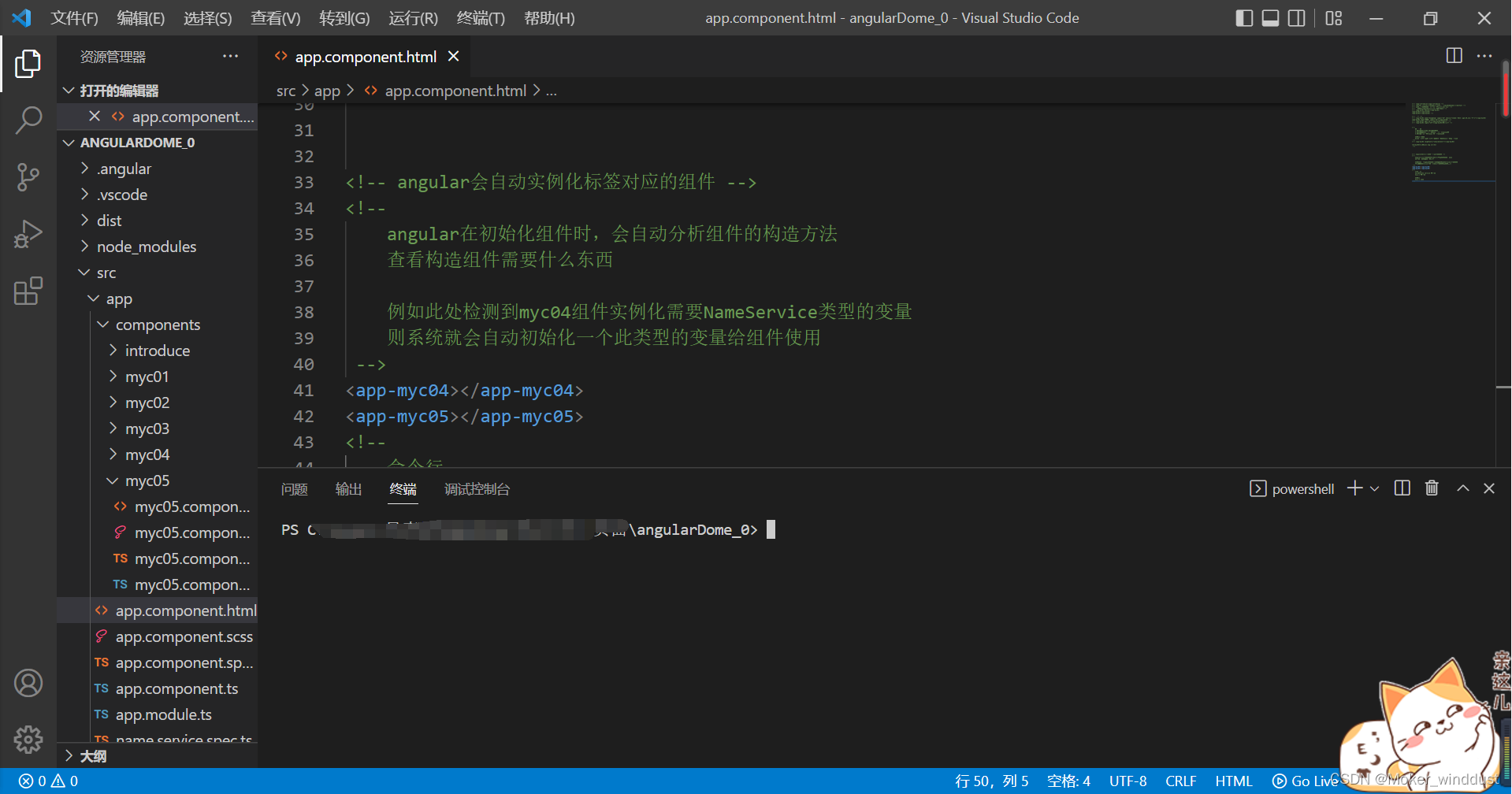Click the minimap to navigate code
Image resolution: width=1512 pixels, height=794 pixels.
tap(1452, 142)
